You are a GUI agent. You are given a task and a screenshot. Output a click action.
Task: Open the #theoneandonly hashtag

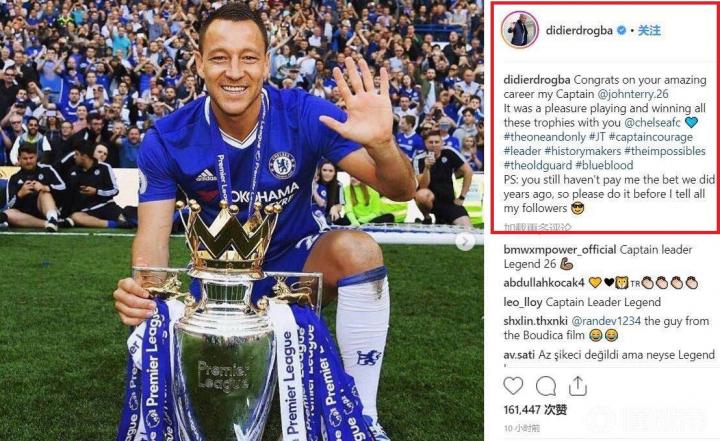pos(544,137)
